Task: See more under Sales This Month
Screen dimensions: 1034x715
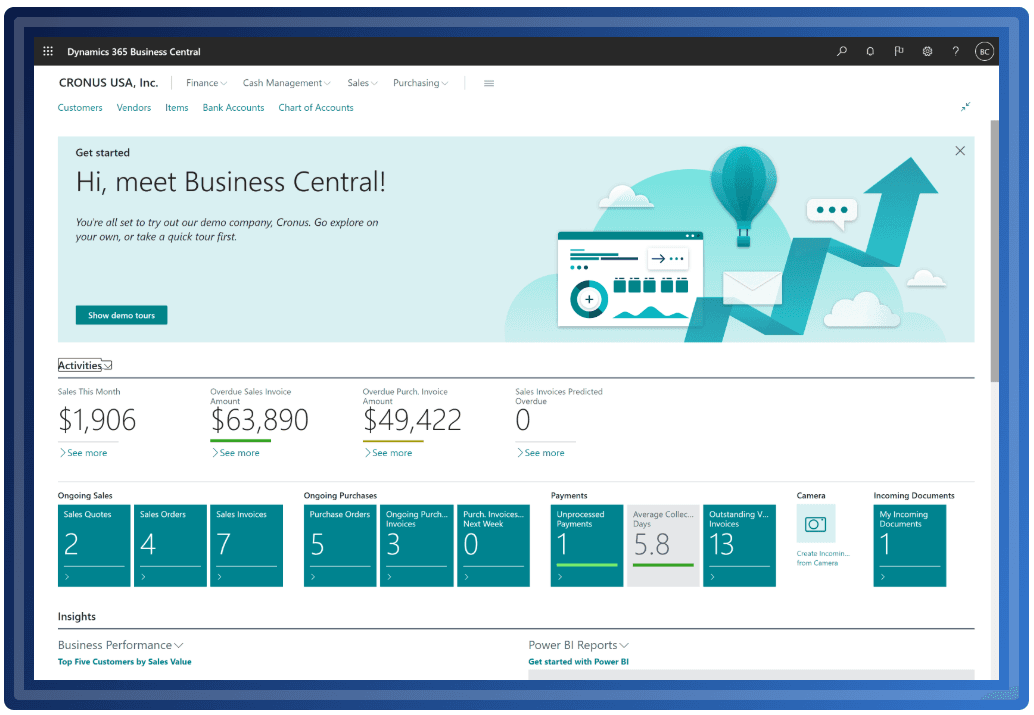Action: tap(84, 453)
